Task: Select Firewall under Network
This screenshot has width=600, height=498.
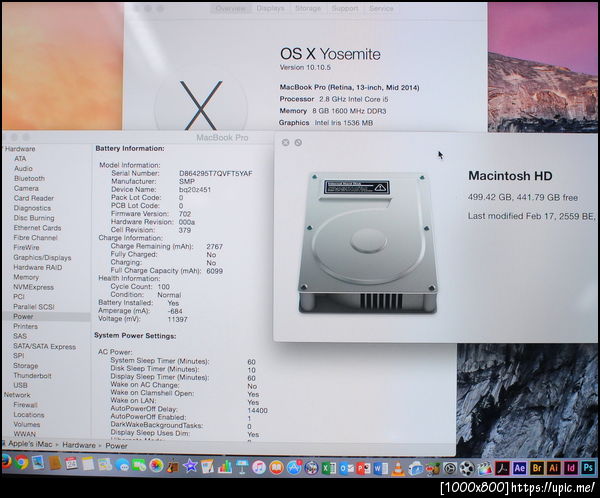Action: click(25, 405)
